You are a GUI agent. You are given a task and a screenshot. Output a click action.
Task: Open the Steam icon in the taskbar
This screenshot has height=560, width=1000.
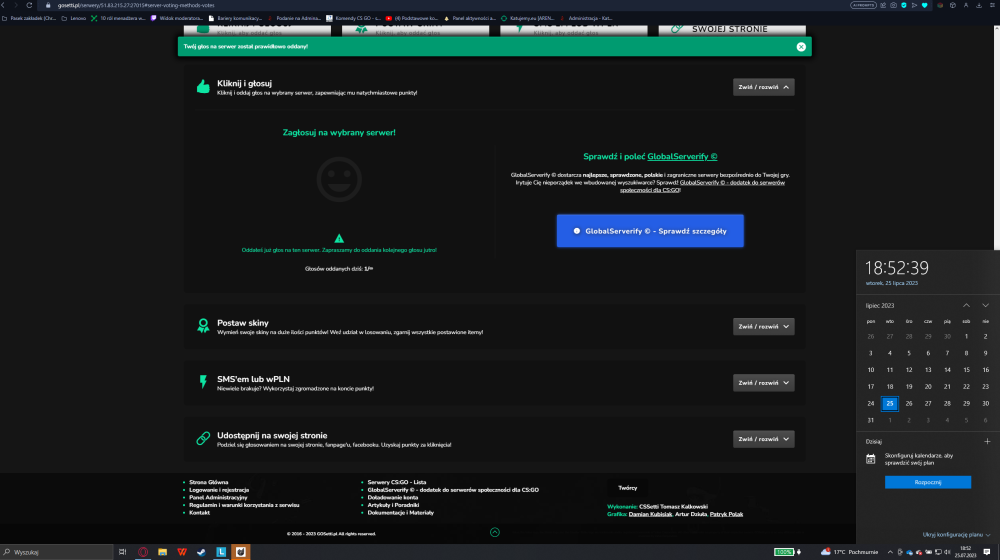(x=202, y=552)
